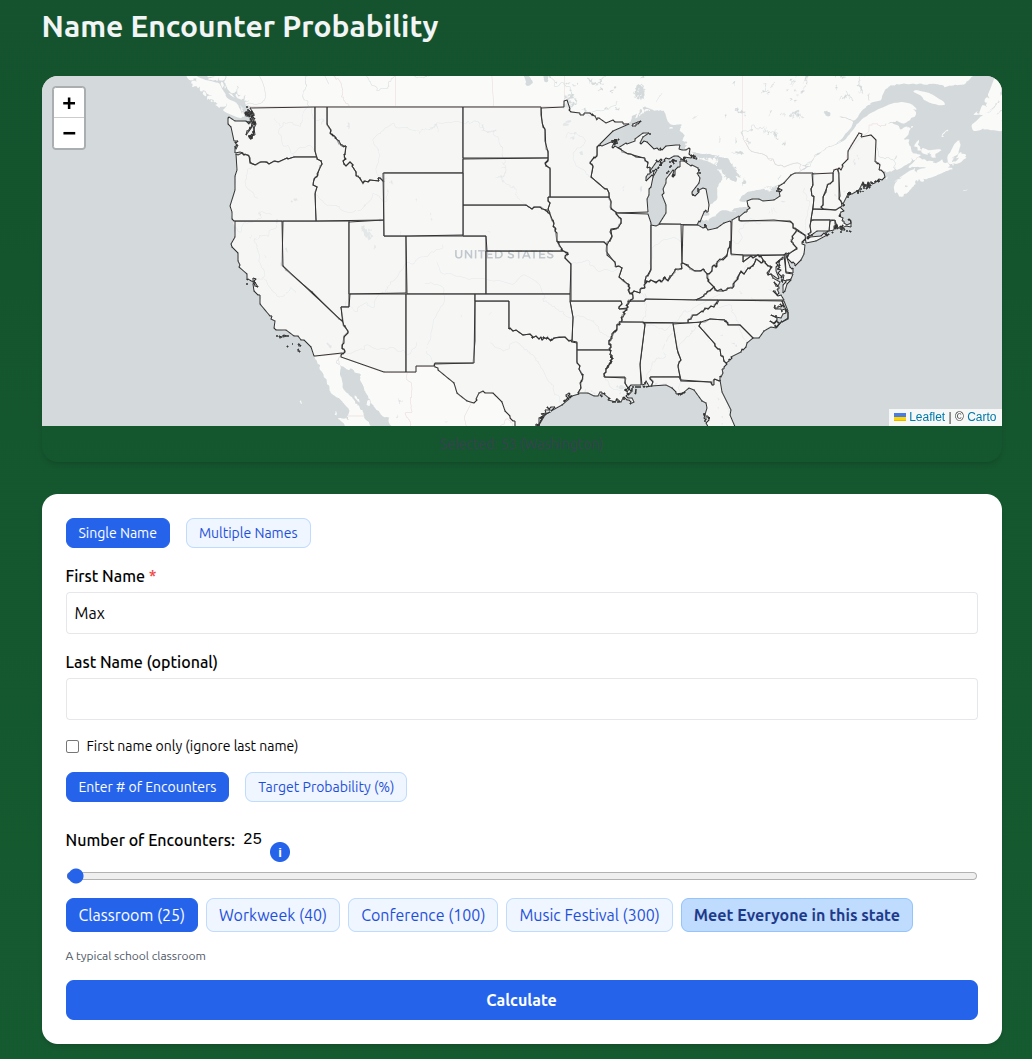Open the Number of Encounters info tooltip
1032x1059 pixels.
coord(280,852)
